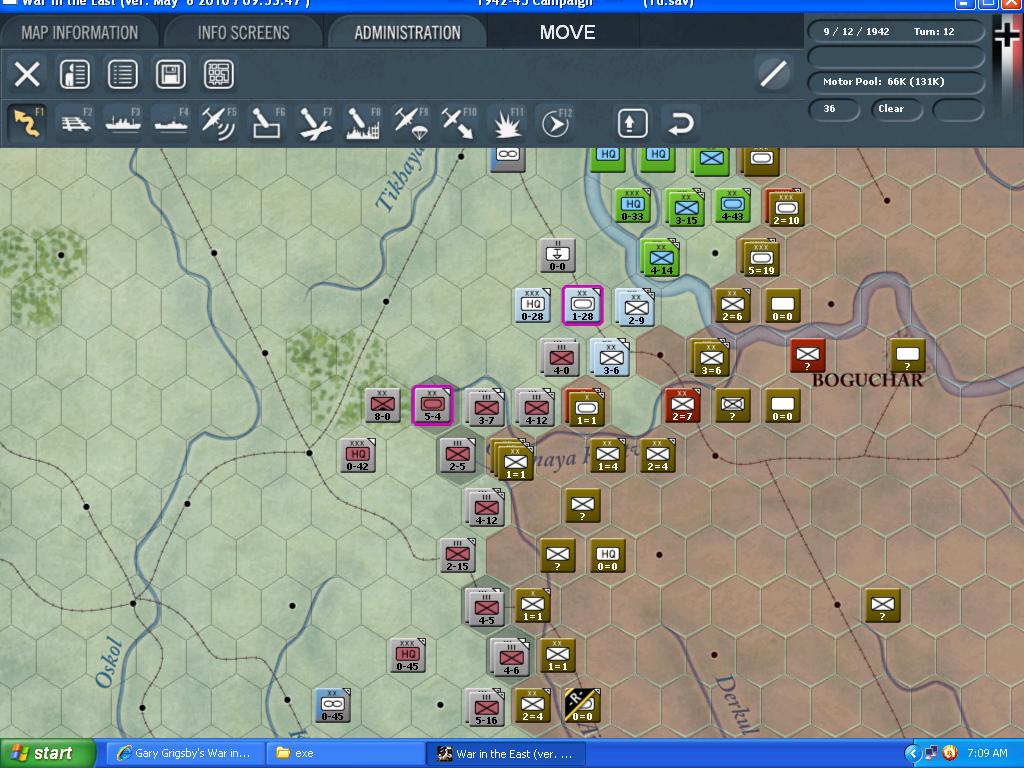Open the player preferences icon
1024x768 pixels.
(x=74, y=74)
